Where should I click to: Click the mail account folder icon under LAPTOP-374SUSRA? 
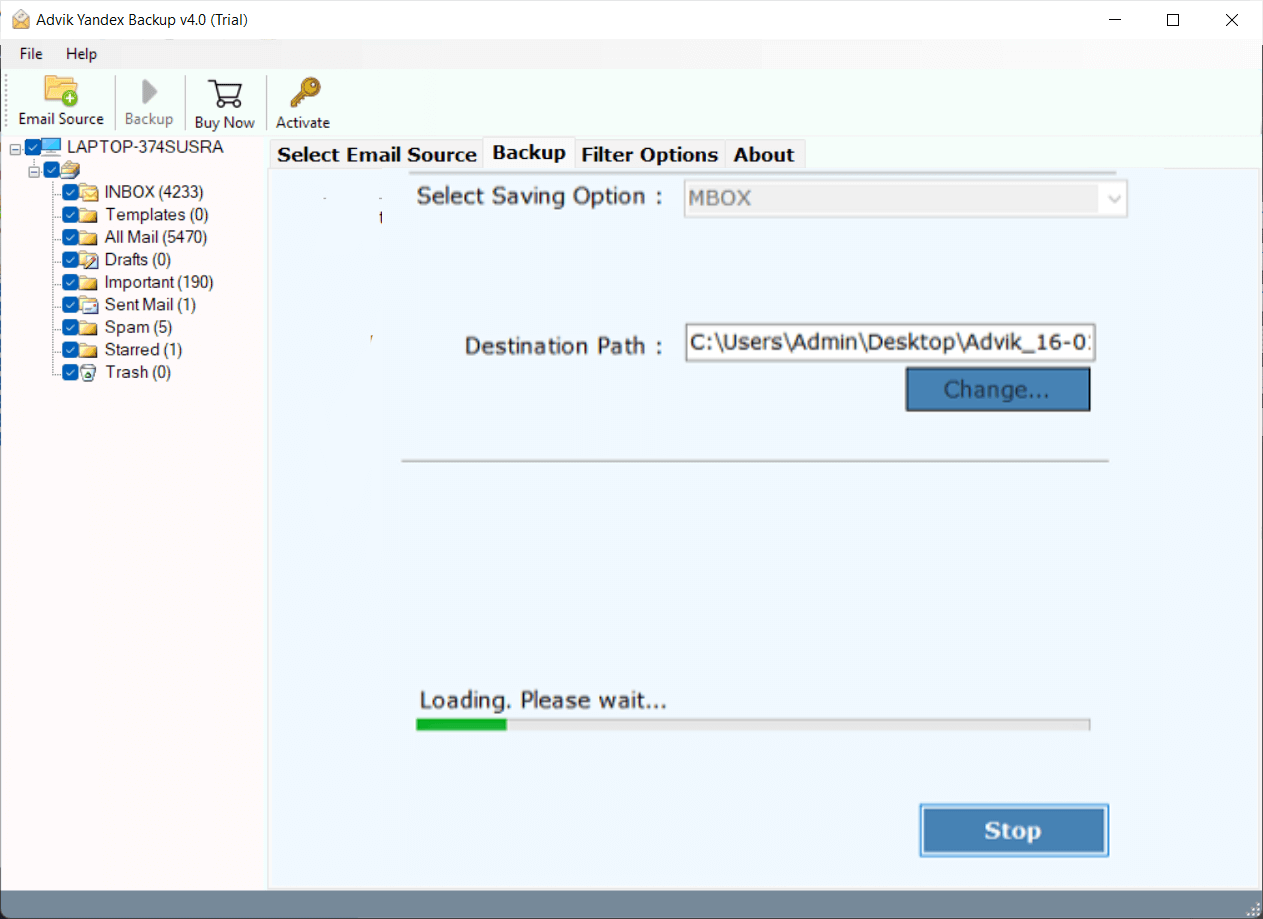pos(70,170)
